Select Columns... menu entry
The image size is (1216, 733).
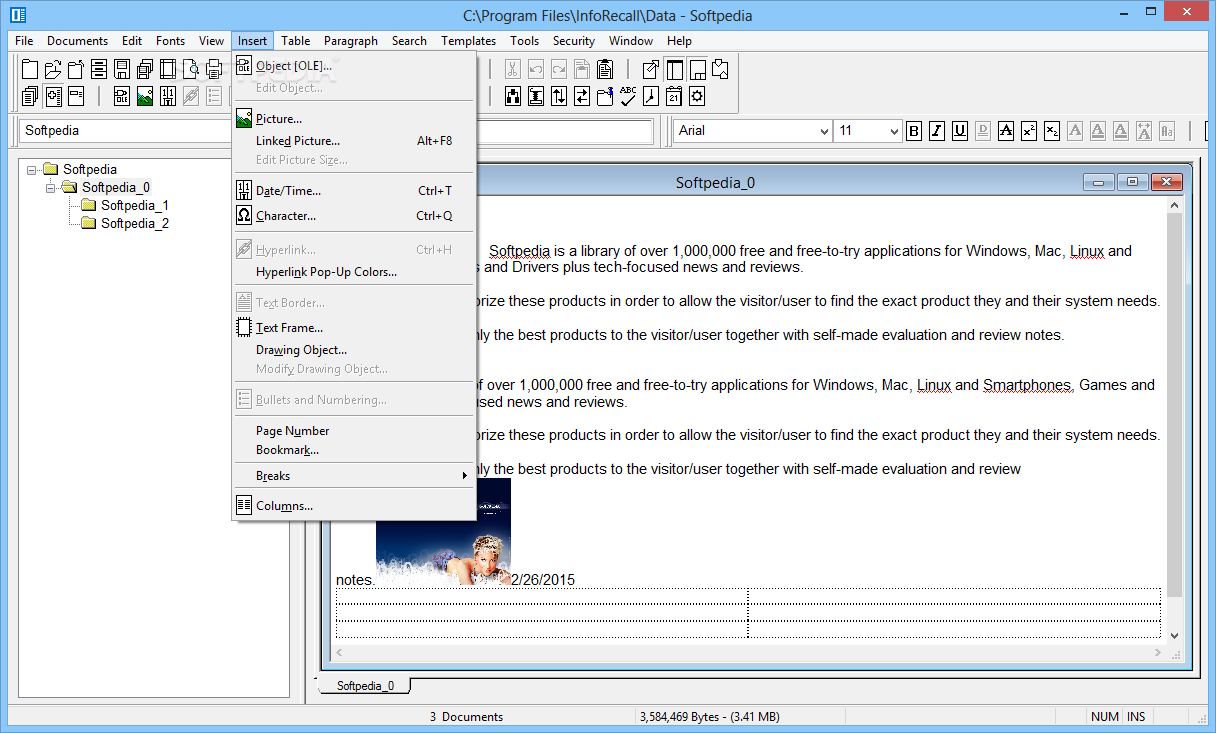coord(354,506)
